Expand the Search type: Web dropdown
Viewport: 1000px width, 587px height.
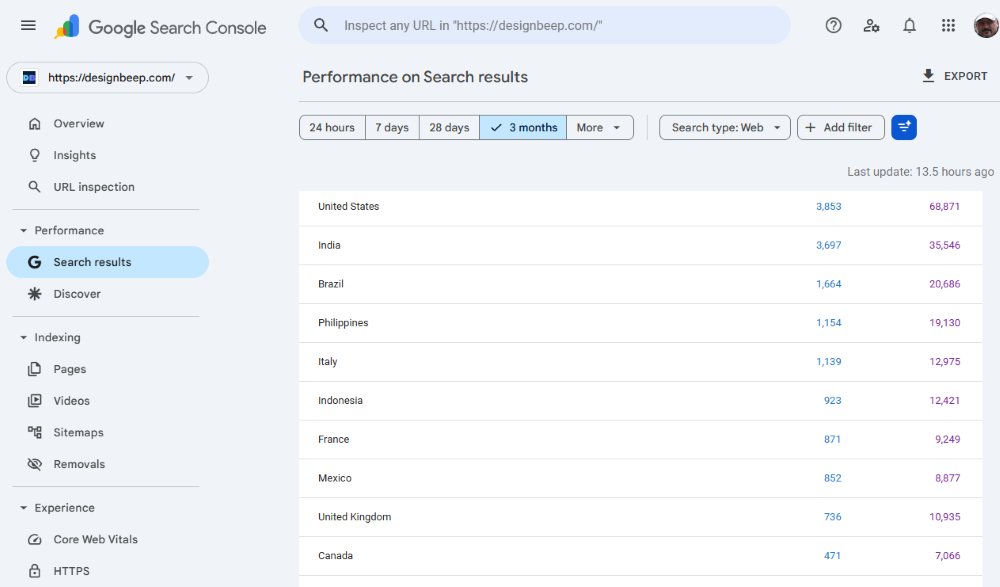pyautogui.click(x=725, y=127)
